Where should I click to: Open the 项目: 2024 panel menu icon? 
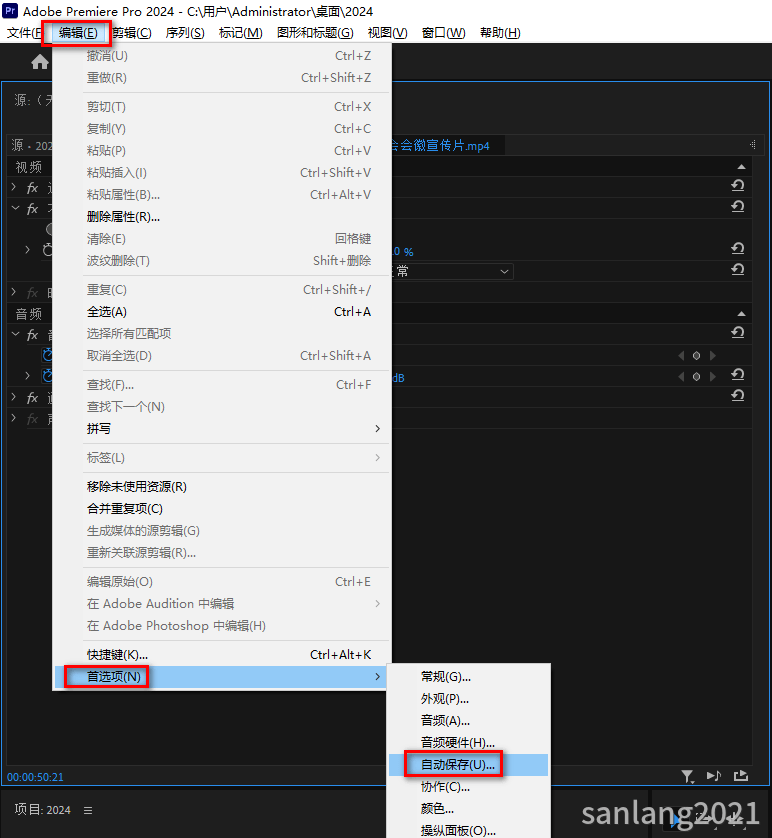(x=88, y=810)
